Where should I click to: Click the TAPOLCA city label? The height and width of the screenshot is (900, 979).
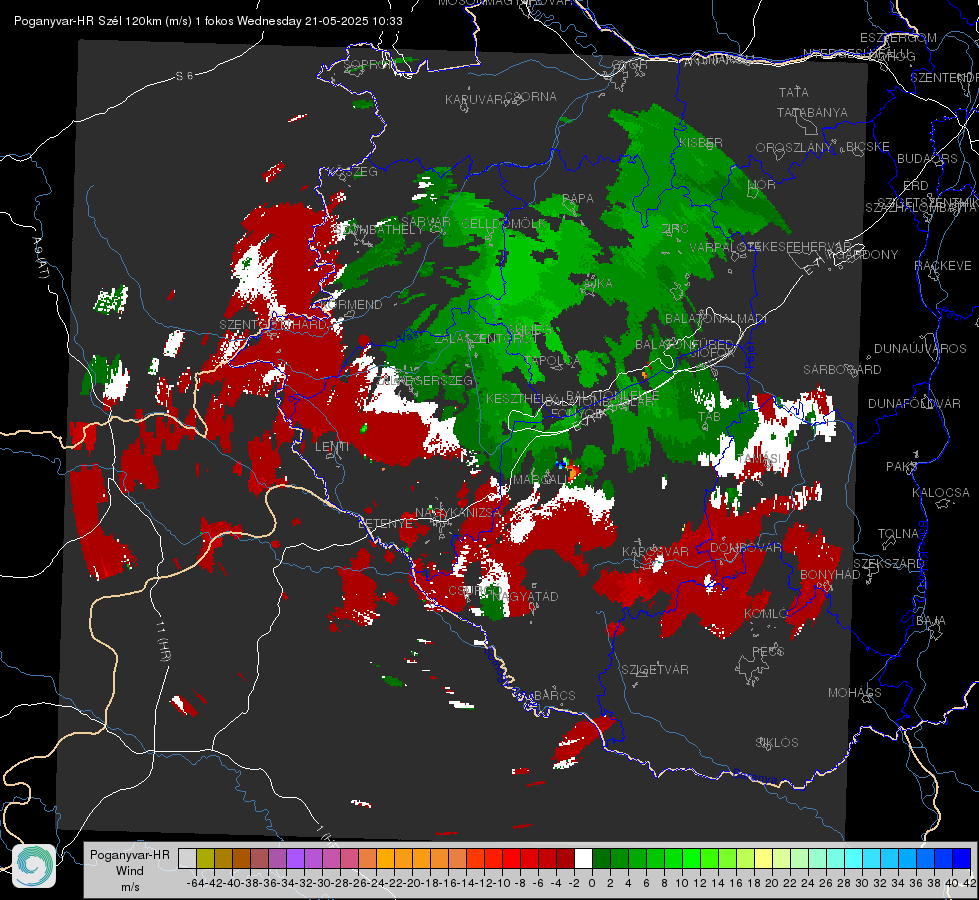point(552,361)
